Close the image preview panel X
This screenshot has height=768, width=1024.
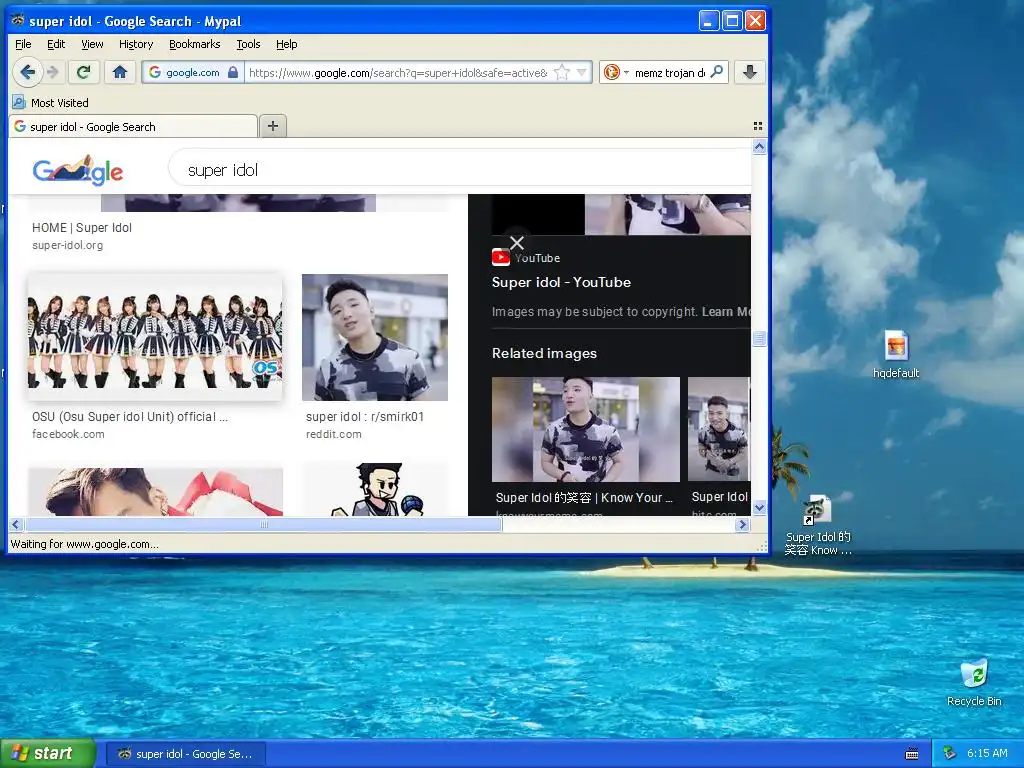pos(517,243)
